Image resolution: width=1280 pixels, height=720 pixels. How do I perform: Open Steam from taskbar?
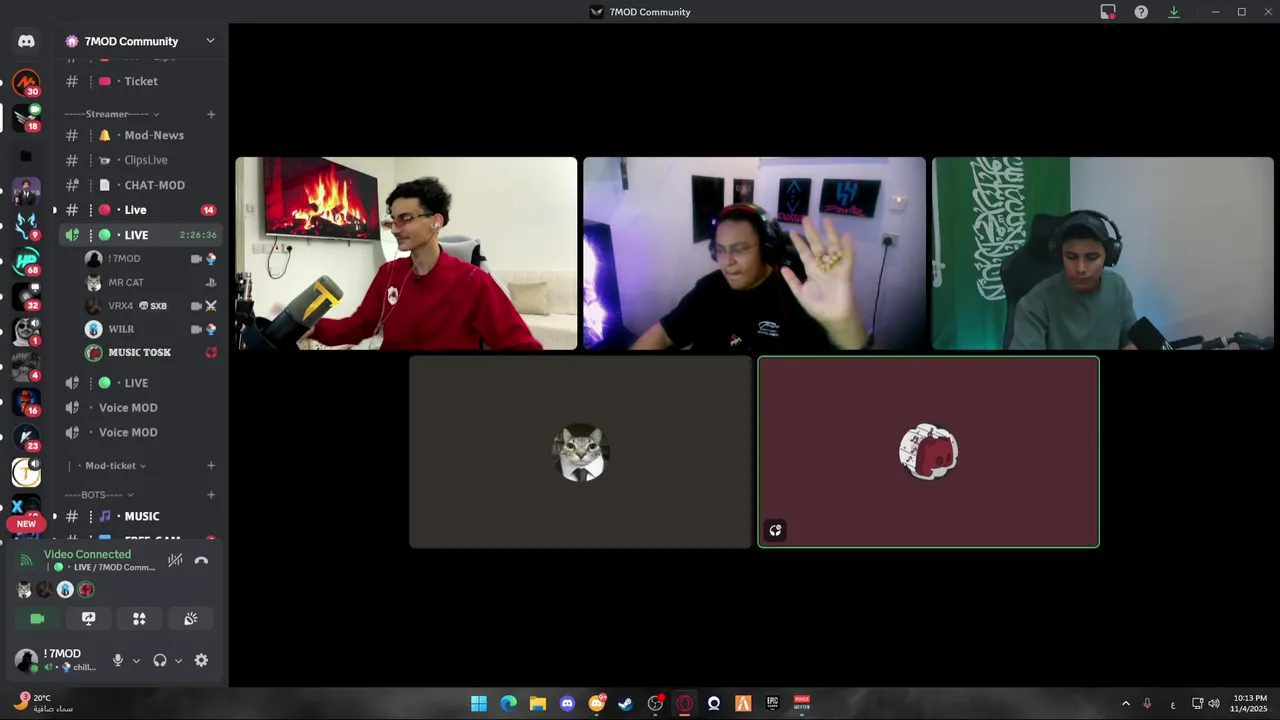pos(625,703)
